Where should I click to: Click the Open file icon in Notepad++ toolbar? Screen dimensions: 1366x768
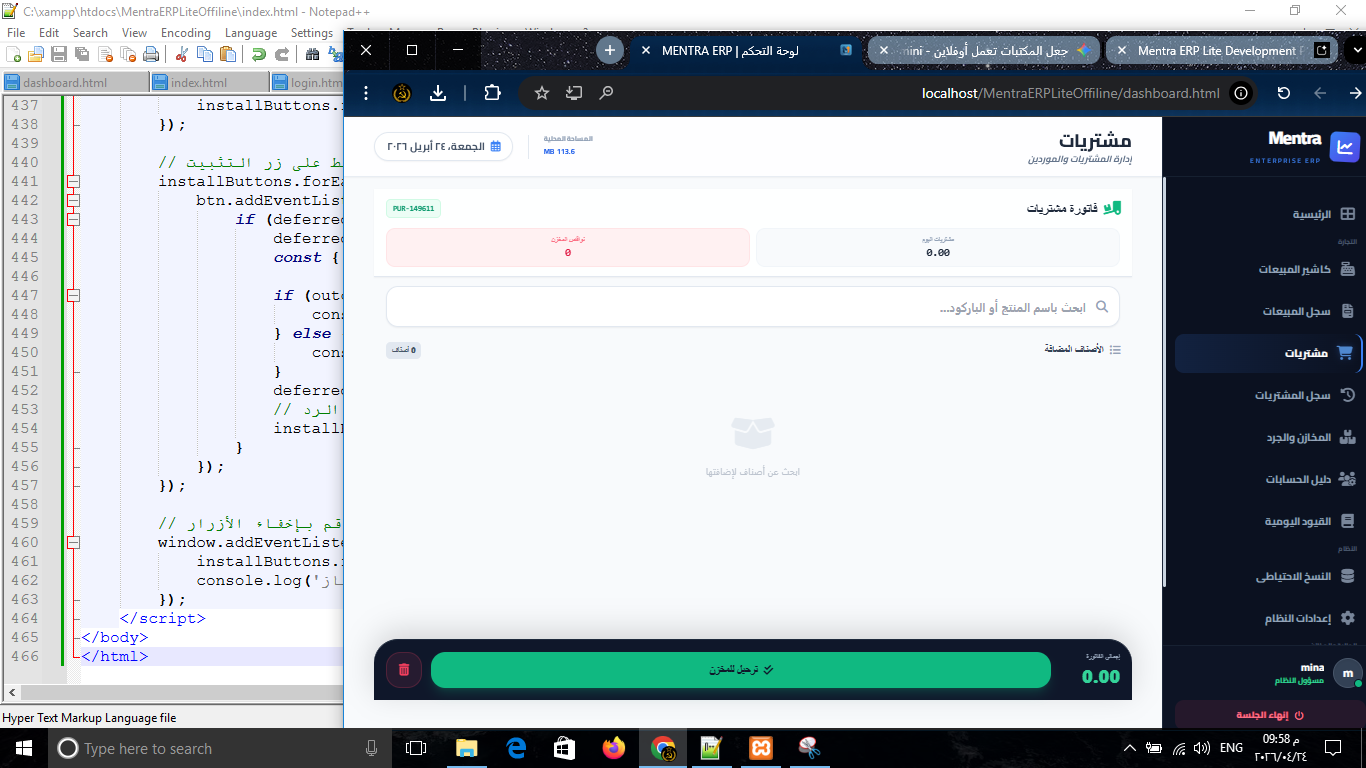click(x=36, y=54)
